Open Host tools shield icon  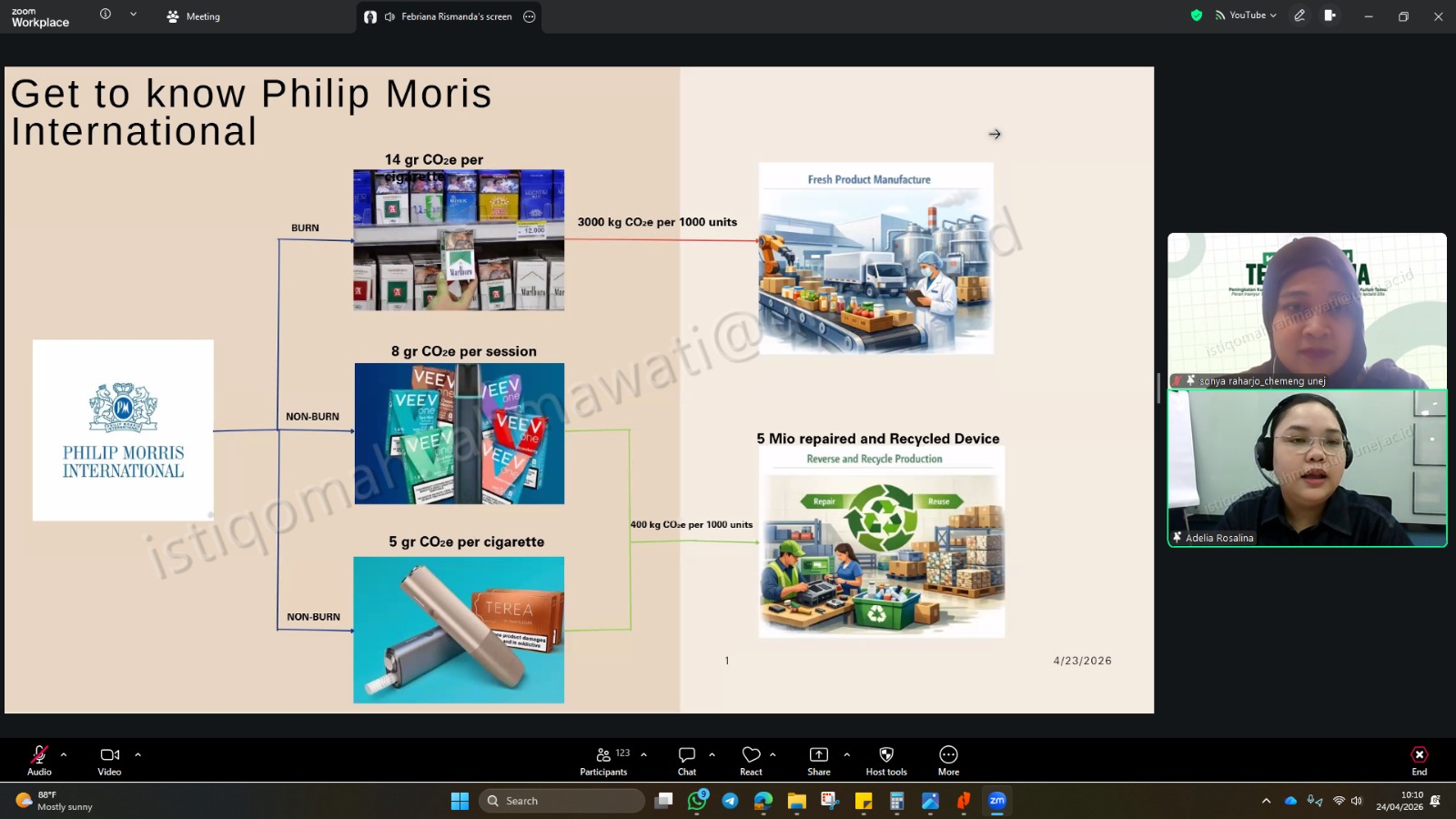tap(886, 761)
